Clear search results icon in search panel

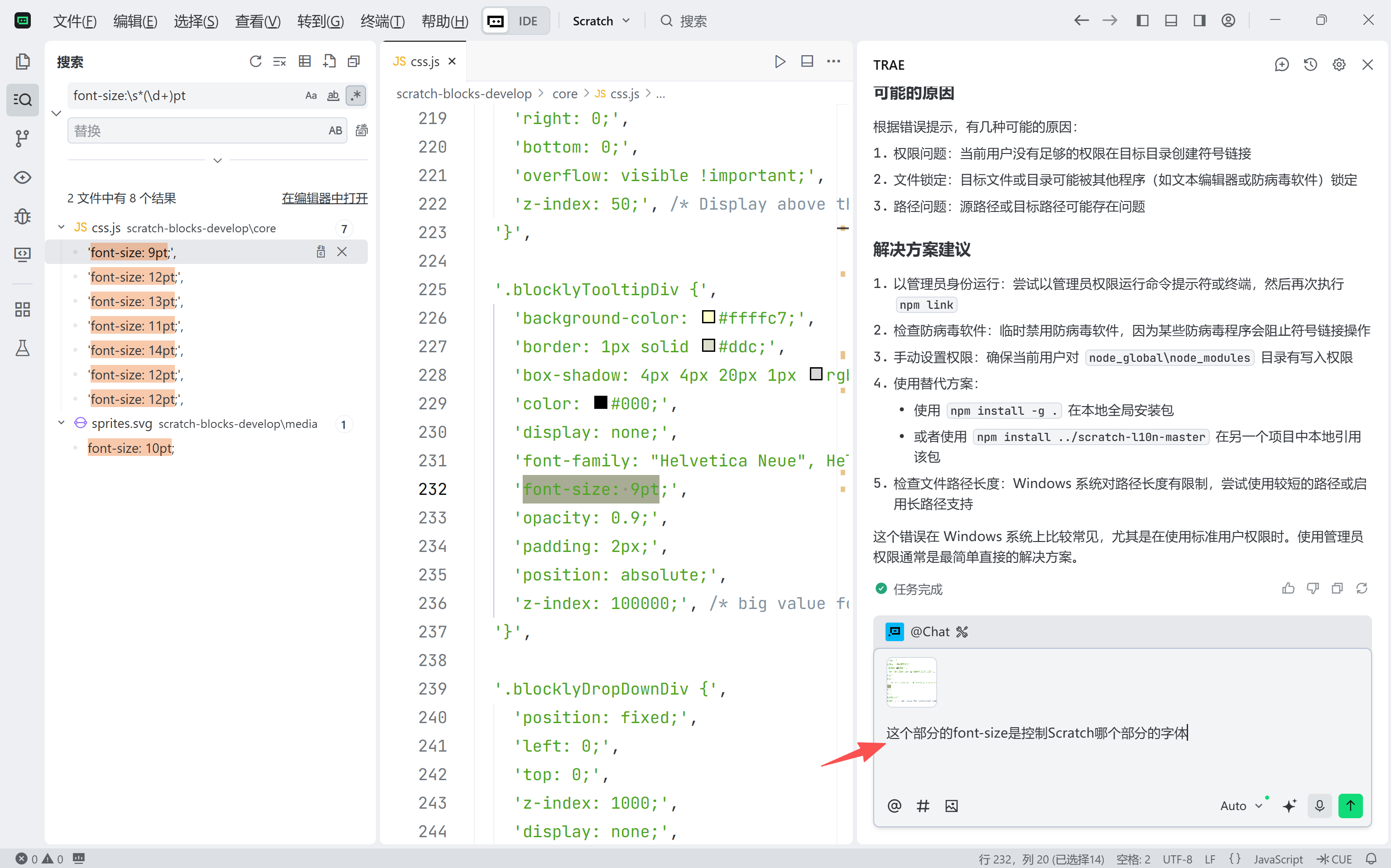coord(279,62)
